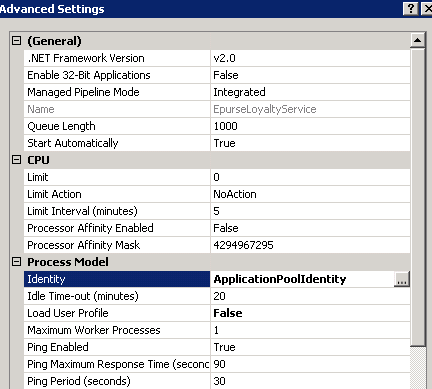Click the Maximum Worker Processes value 1
This screenshot has width=432, height=389.
[x=310, y=330]
